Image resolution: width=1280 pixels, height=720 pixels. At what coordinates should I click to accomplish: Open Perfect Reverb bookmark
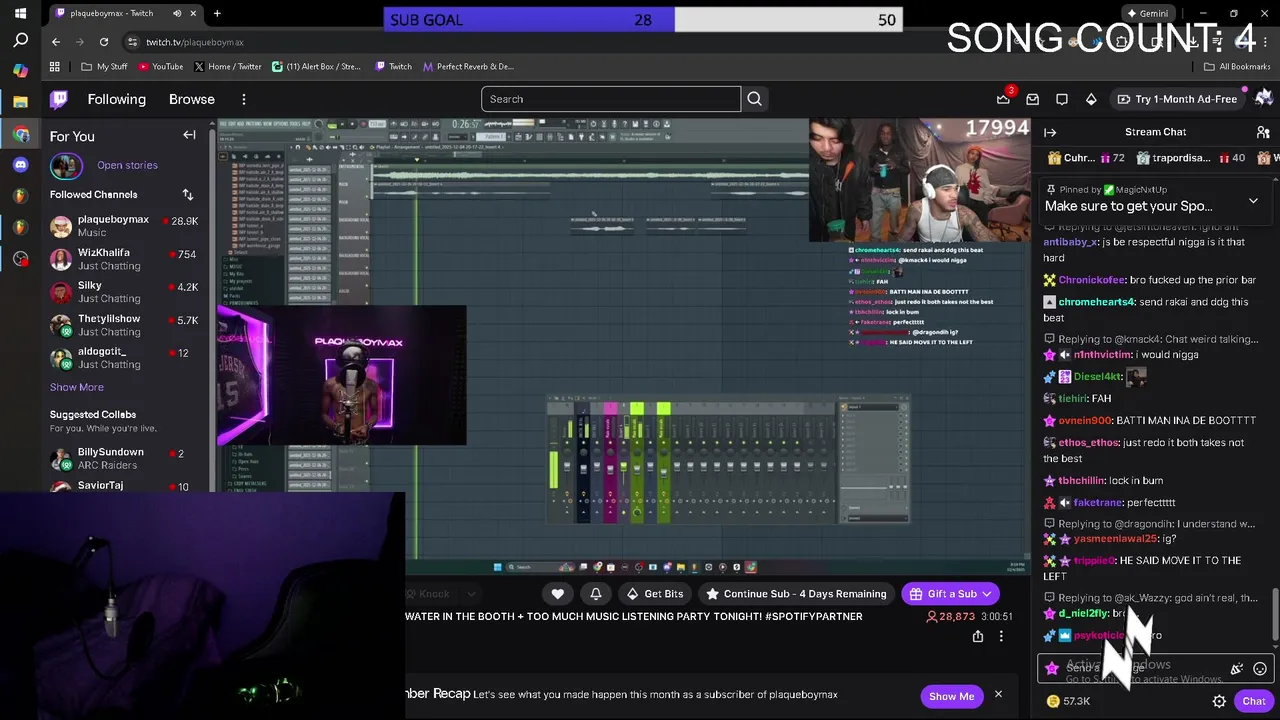tap(468, 67)
